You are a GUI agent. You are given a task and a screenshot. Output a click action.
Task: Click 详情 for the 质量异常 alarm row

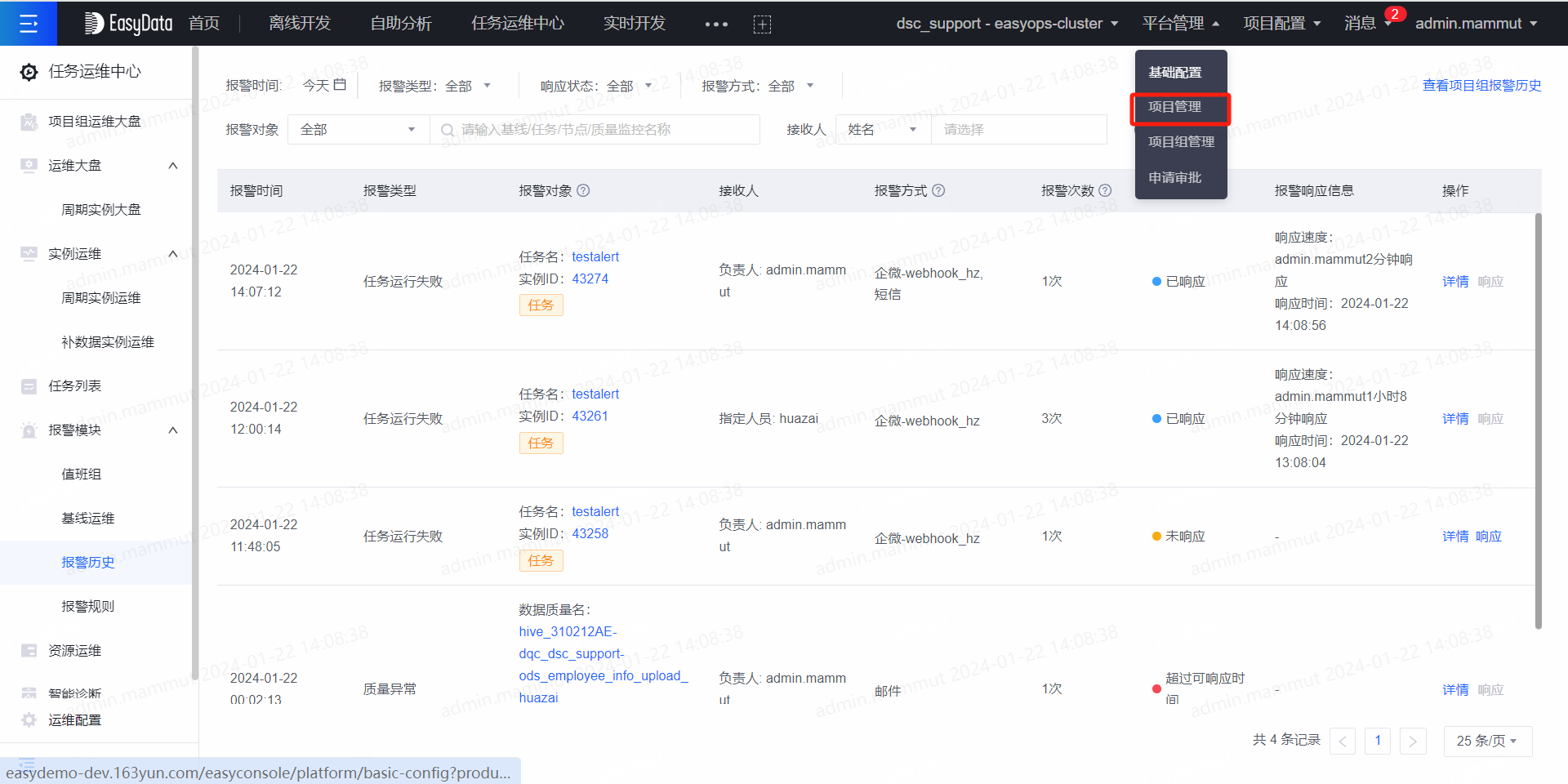point(1455,690)
